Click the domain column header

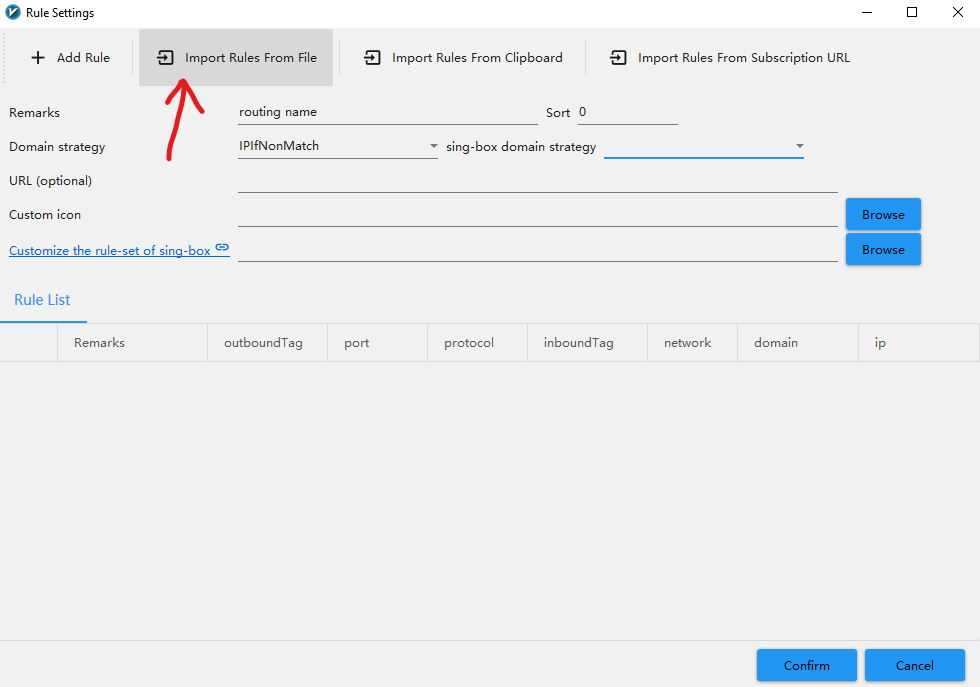click(x=776, y=343)
